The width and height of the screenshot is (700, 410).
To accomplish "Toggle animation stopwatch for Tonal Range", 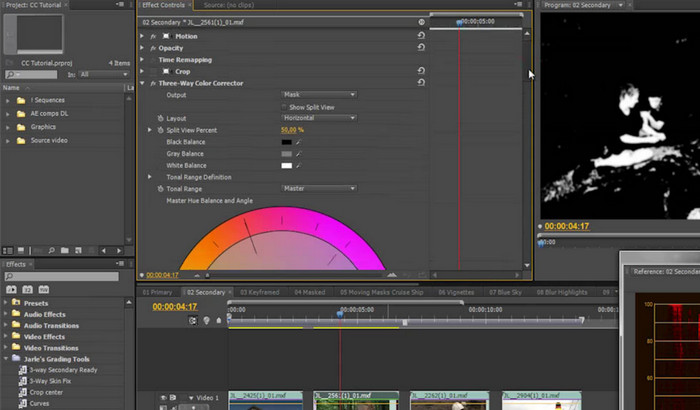I will [x=160, y=189].
